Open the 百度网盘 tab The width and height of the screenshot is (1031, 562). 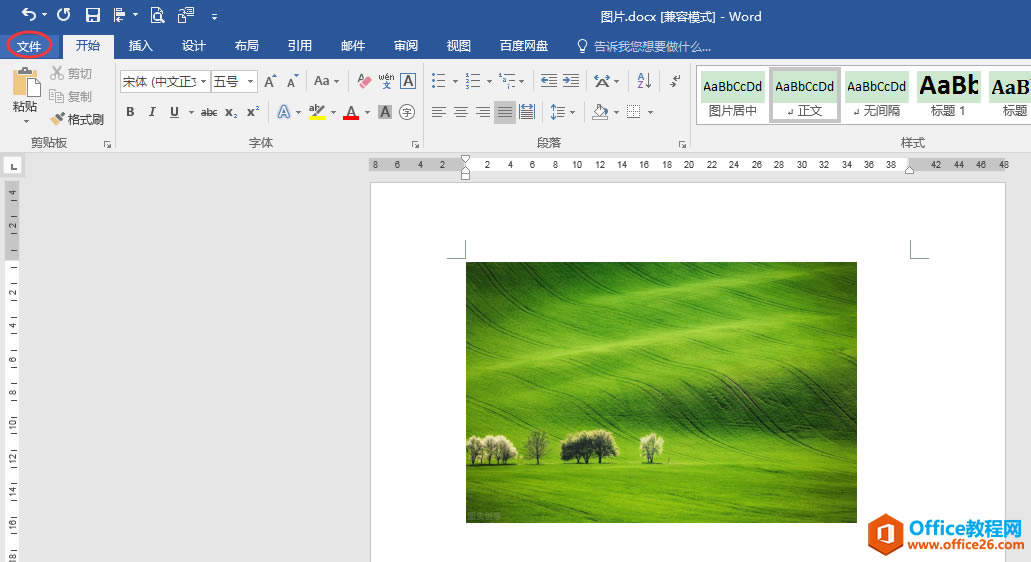524,46
